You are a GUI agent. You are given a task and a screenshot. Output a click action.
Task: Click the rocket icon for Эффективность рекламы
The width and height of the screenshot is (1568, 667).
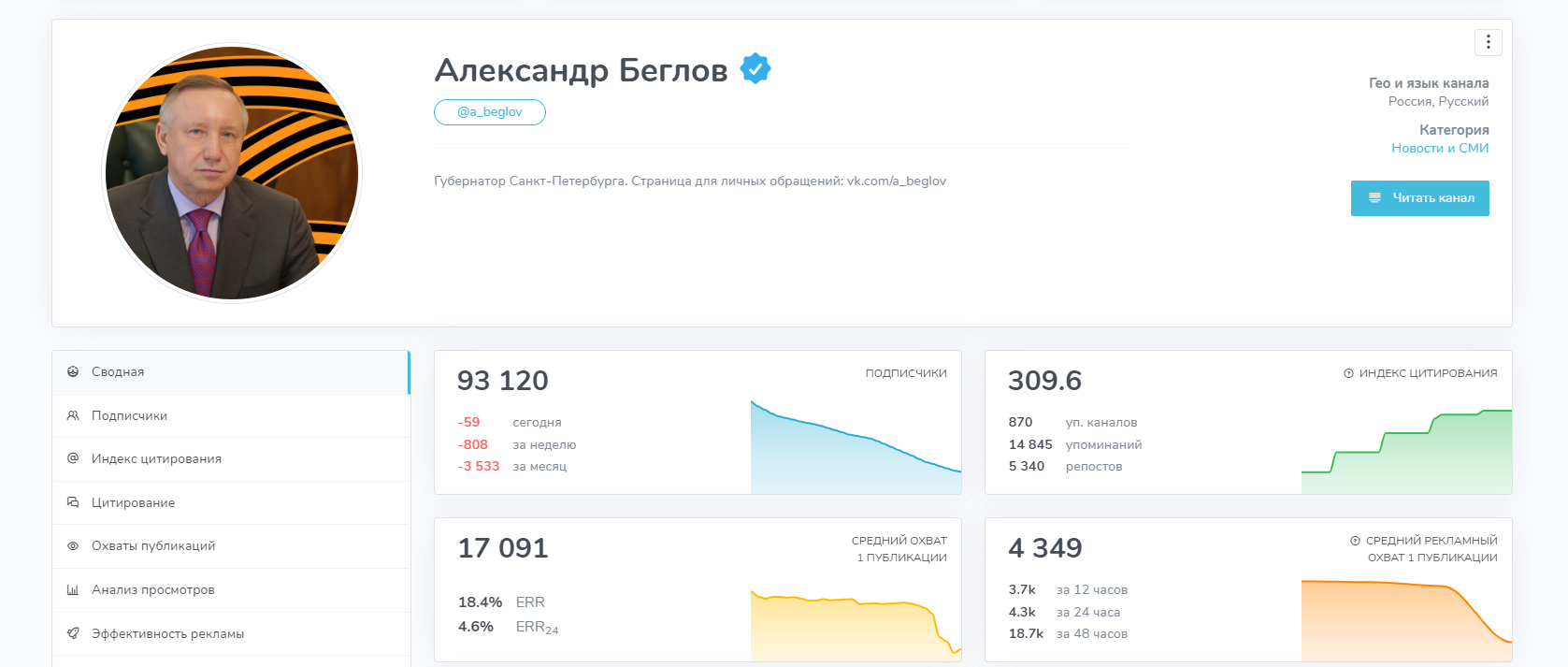pos(73,633)
